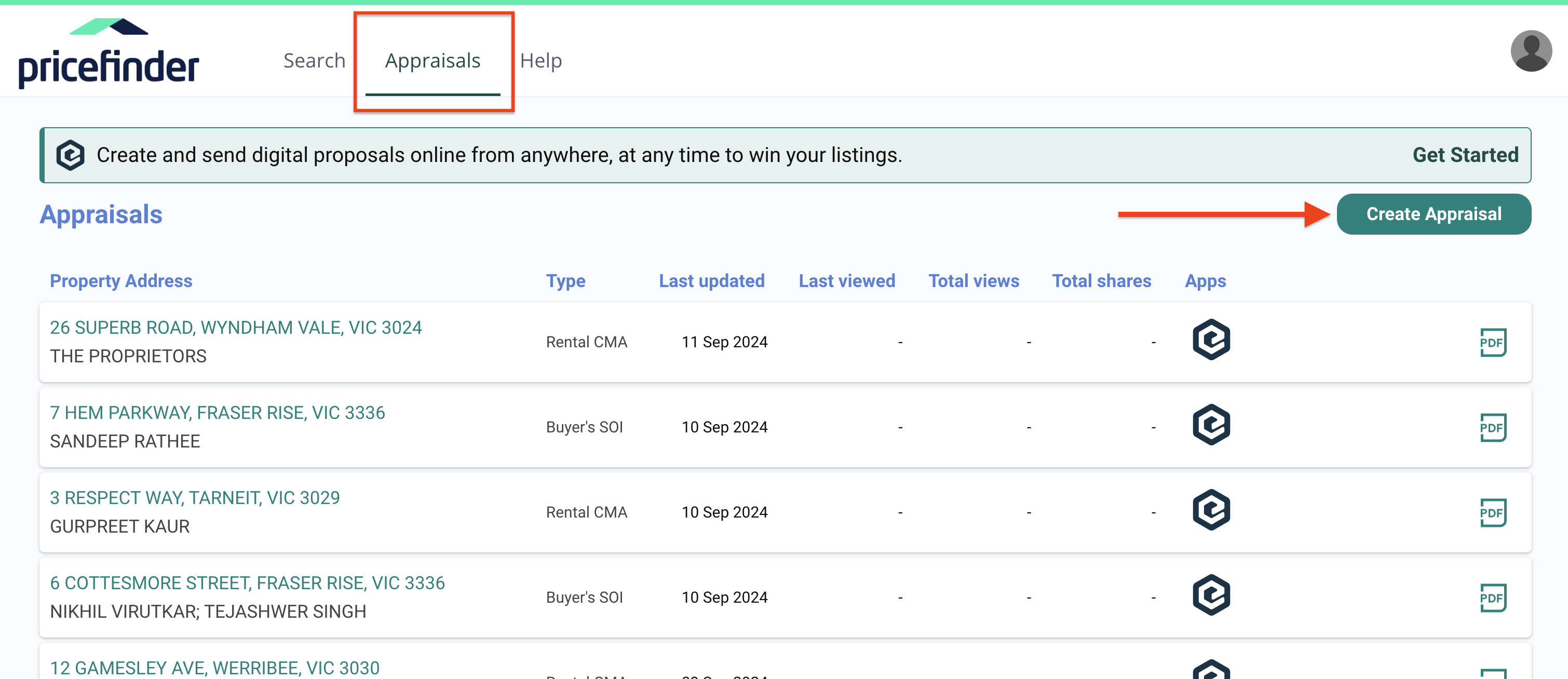Screen dimensions: 1568x679
Task: Download PDF for 7 Hem Parkway appraisal
Action: pos(1493,428)
